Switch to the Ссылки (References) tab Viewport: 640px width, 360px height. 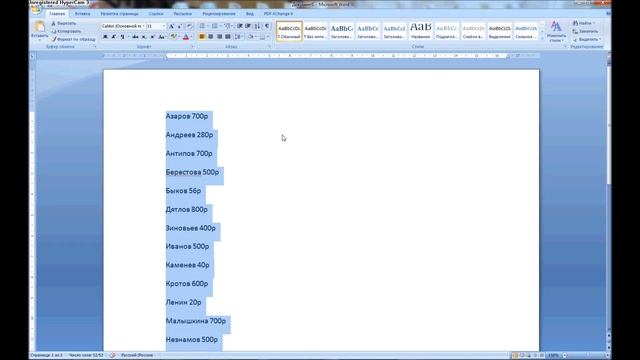coord(156,13)
